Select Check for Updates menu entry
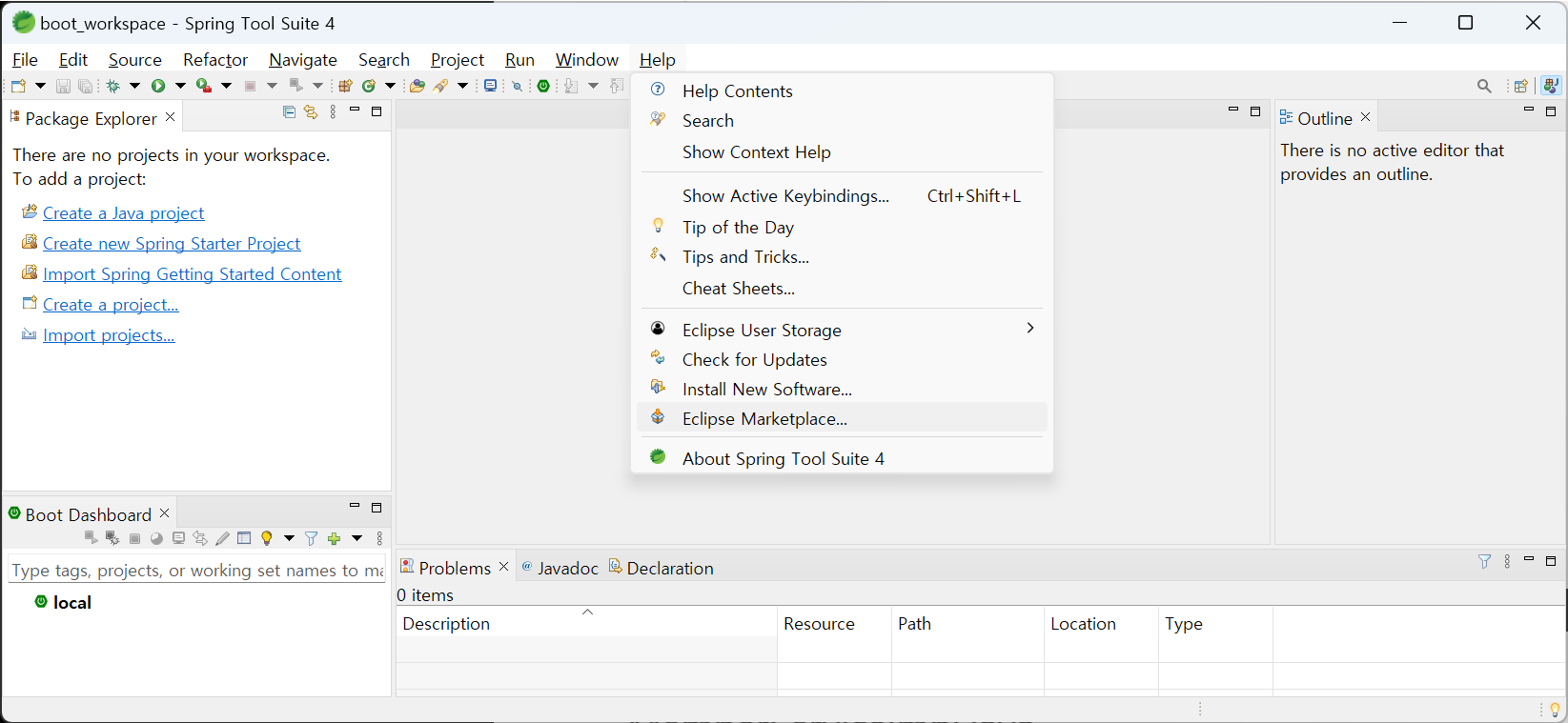Screen dimensions: 1568x723 [842, 359]
